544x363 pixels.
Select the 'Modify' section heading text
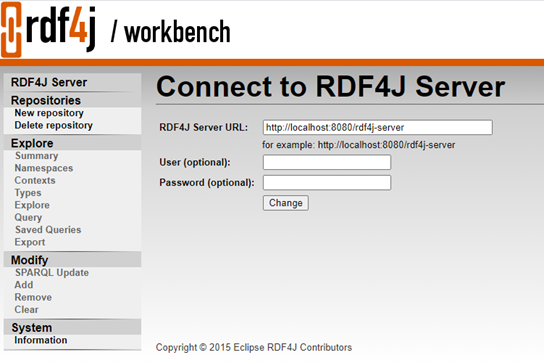pos(29,260)
